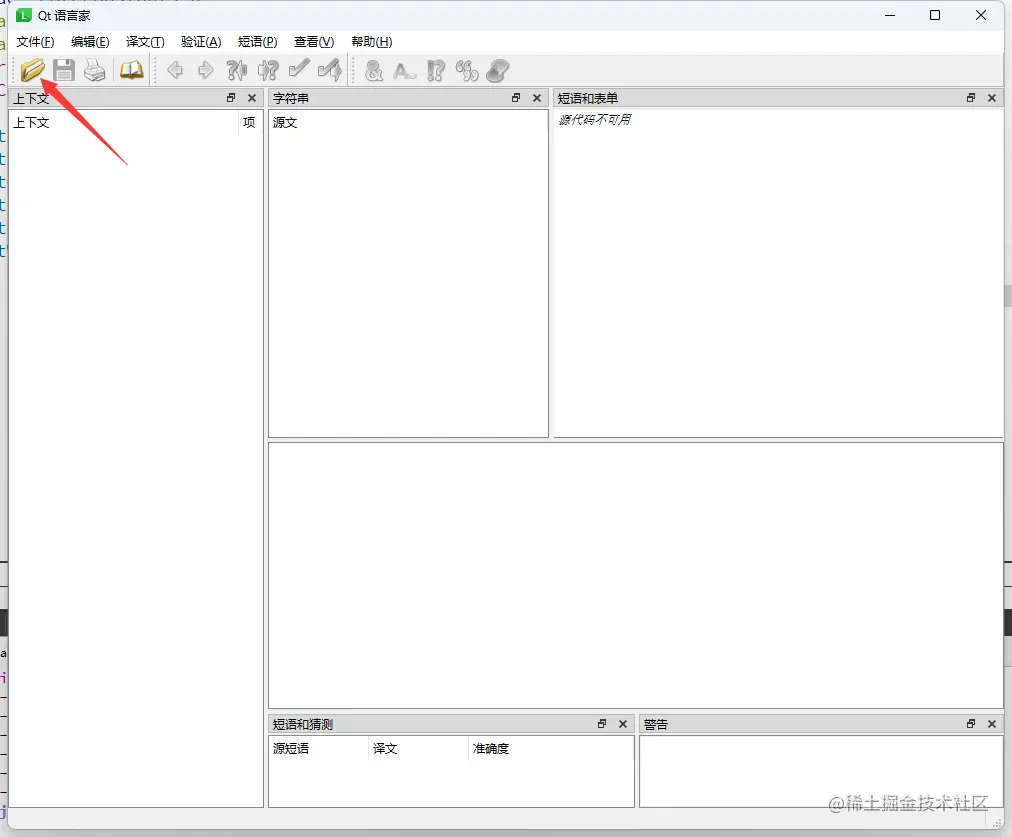Screen dimensions: 1012x837
Task: Open the 帮助(H) menu
Action: click(372, 42)
